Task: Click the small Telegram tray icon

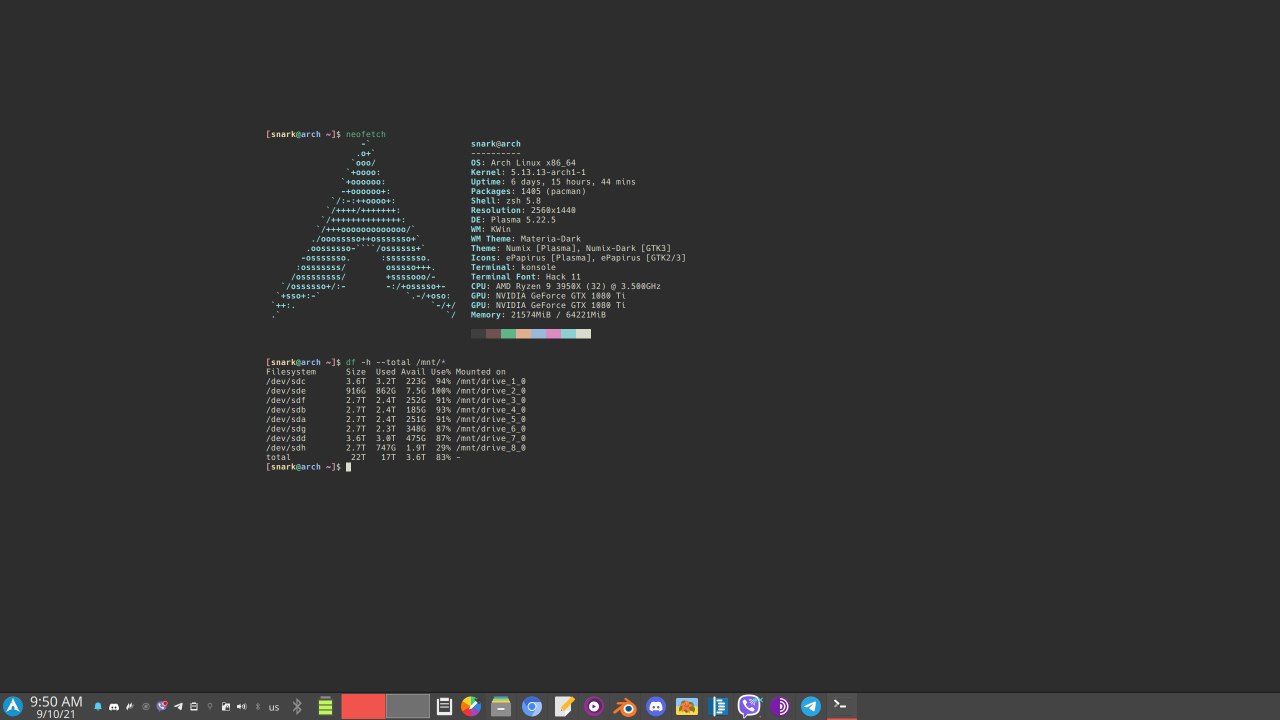Action: (178, 707)
